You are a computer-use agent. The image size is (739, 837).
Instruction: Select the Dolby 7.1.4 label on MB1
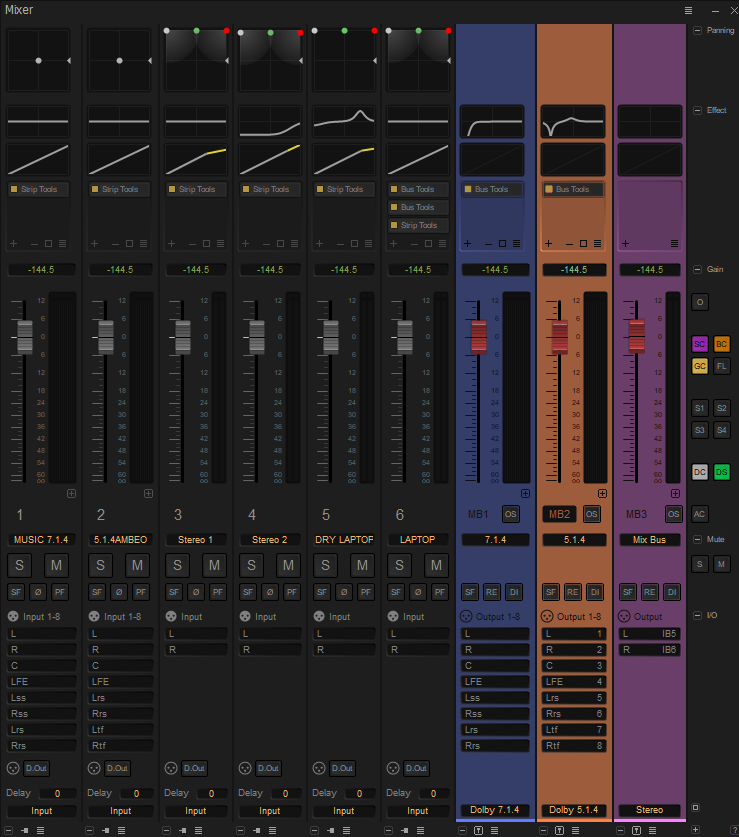coord(494,809)
